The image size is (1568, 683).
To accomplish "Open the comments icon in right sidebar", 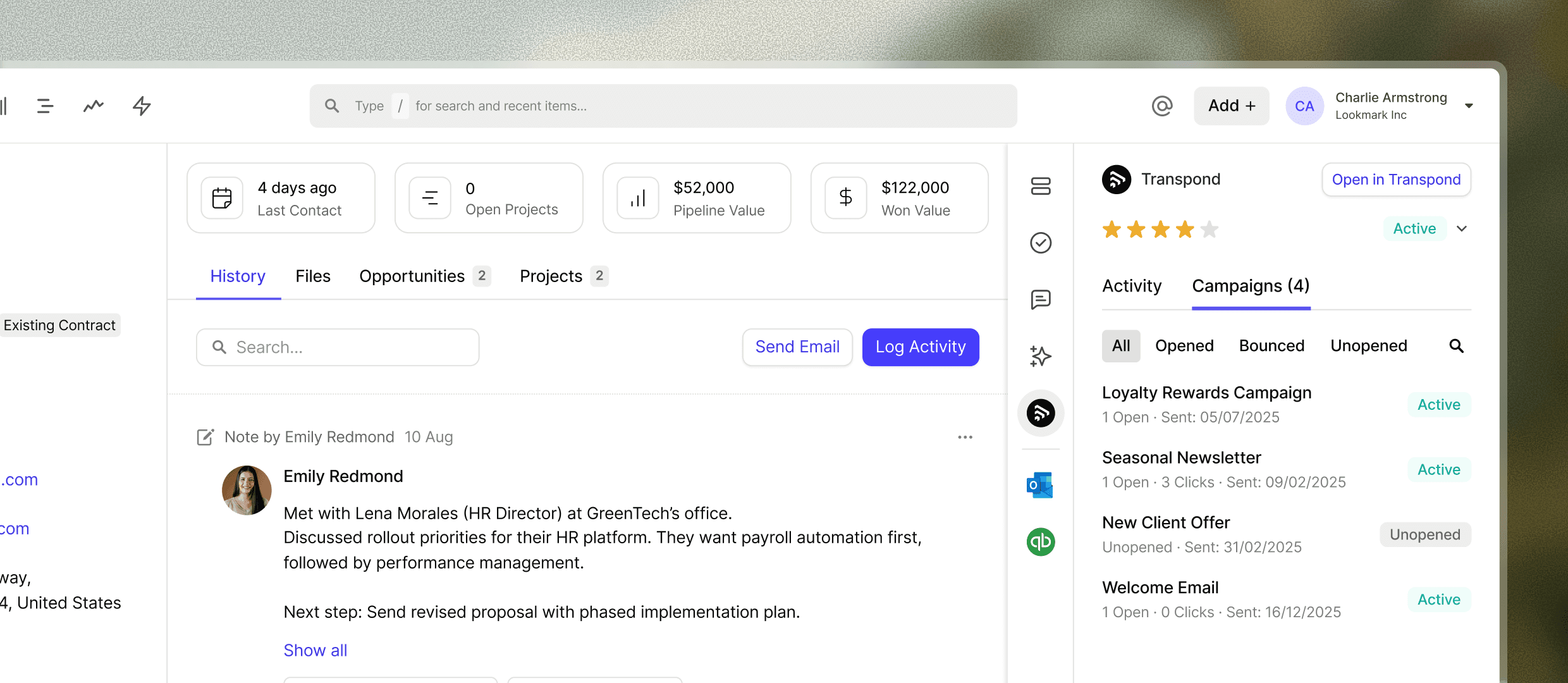I will tap(1040, 299).
